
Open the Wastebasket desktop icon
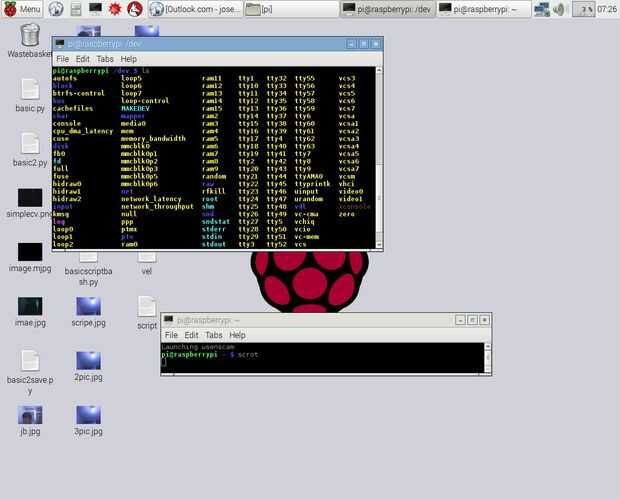coord(30,40)
